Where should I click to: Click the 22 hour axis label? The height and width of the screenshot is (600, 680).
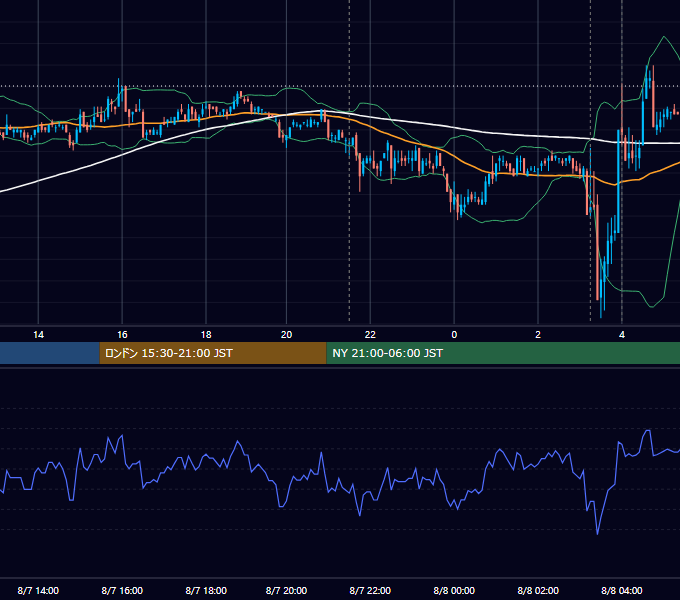point(370,335)
